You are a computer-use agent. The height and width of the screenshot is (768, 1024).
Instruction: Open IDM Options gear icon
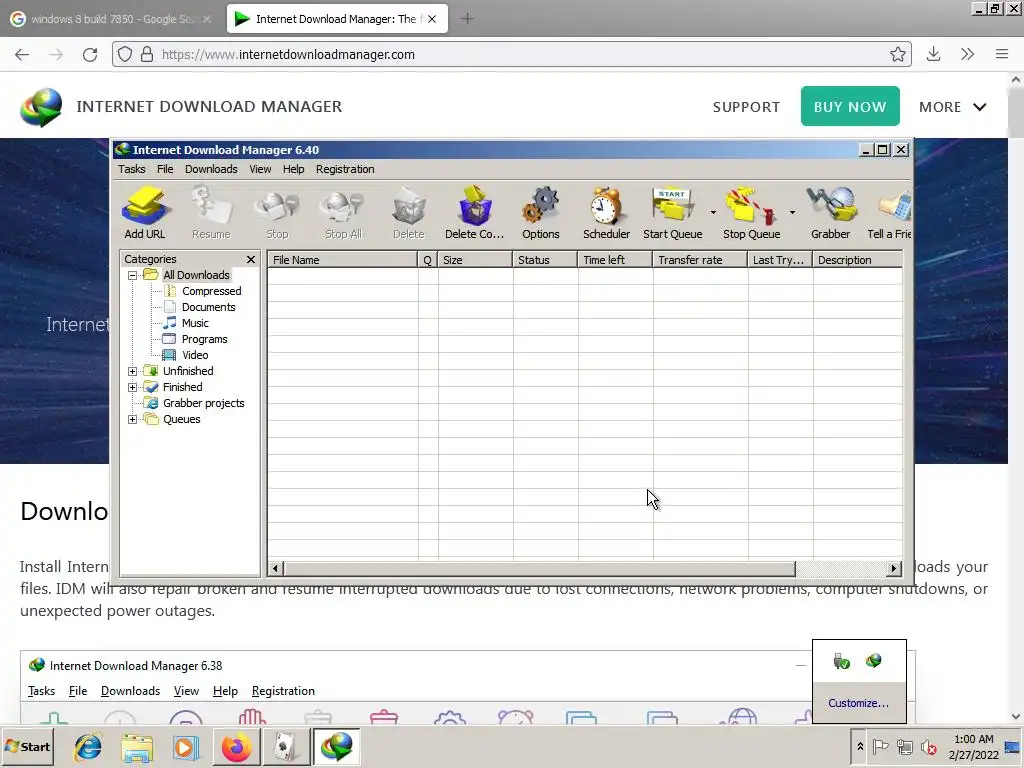[x=541, y=213]
